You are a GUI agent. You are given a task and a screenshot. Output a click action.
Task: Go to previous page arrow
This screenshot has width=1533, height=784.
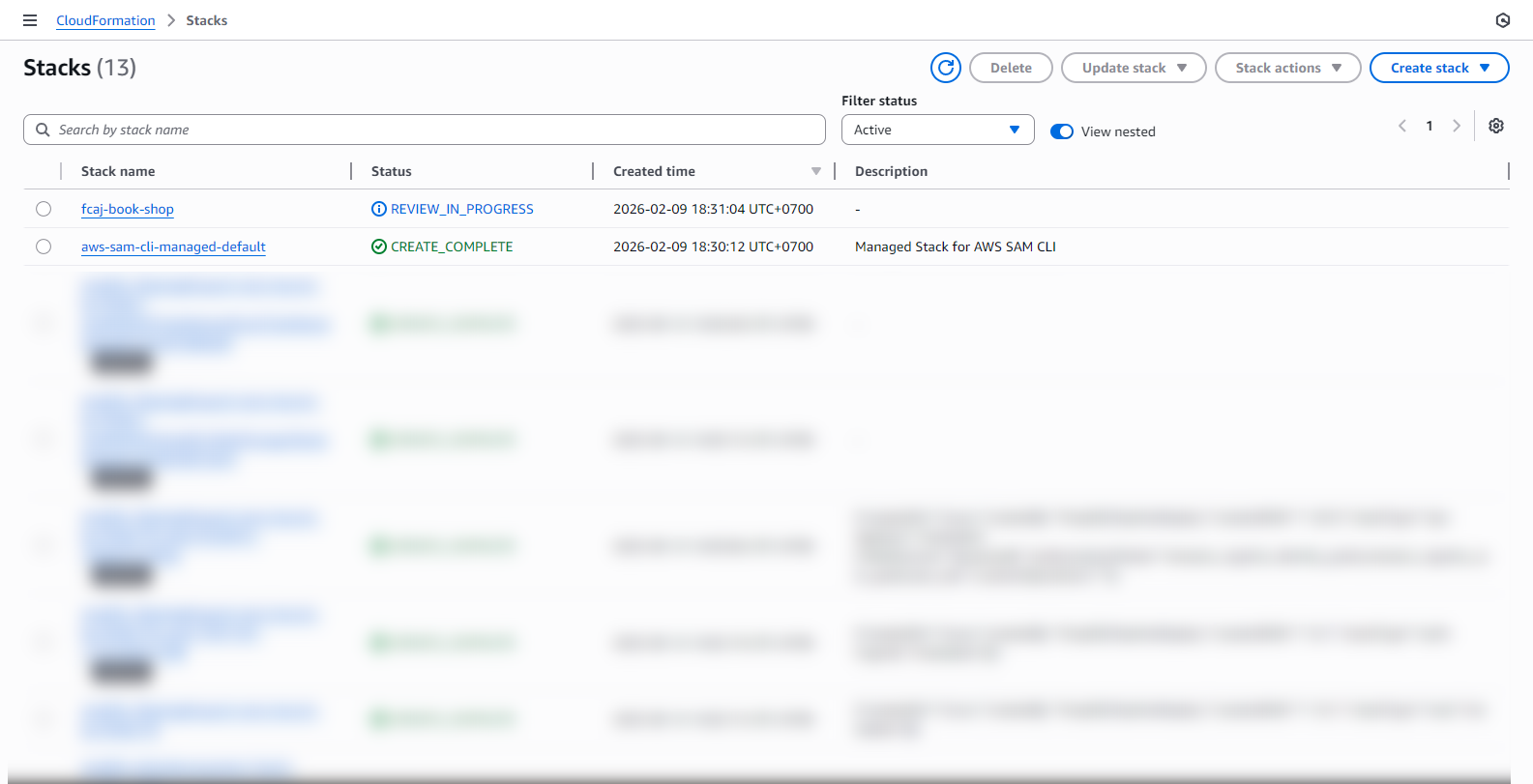pos(1402,126)
